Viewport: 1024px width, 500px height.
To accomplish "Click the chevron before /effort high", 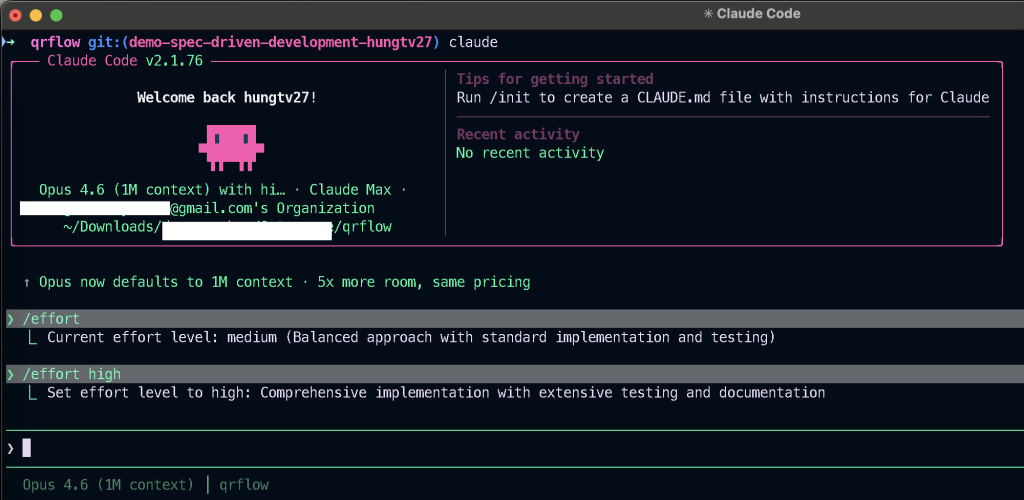I will pyautogui.click(x=11, y=374).
